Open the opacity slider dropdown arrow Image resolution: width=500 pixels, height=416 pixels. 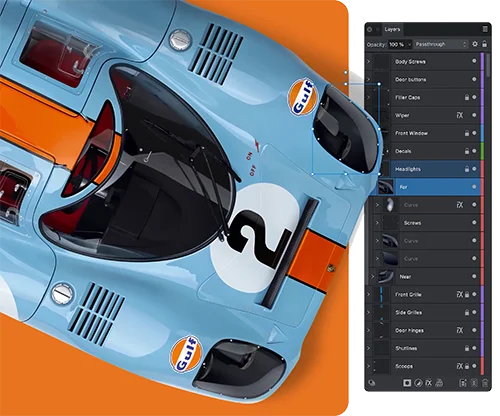(409, 44)
